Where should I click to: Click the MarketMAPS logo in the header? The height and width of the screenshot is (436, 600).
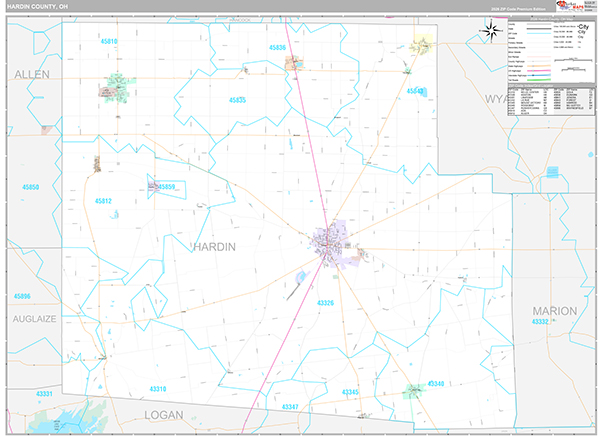pos(569,6)
